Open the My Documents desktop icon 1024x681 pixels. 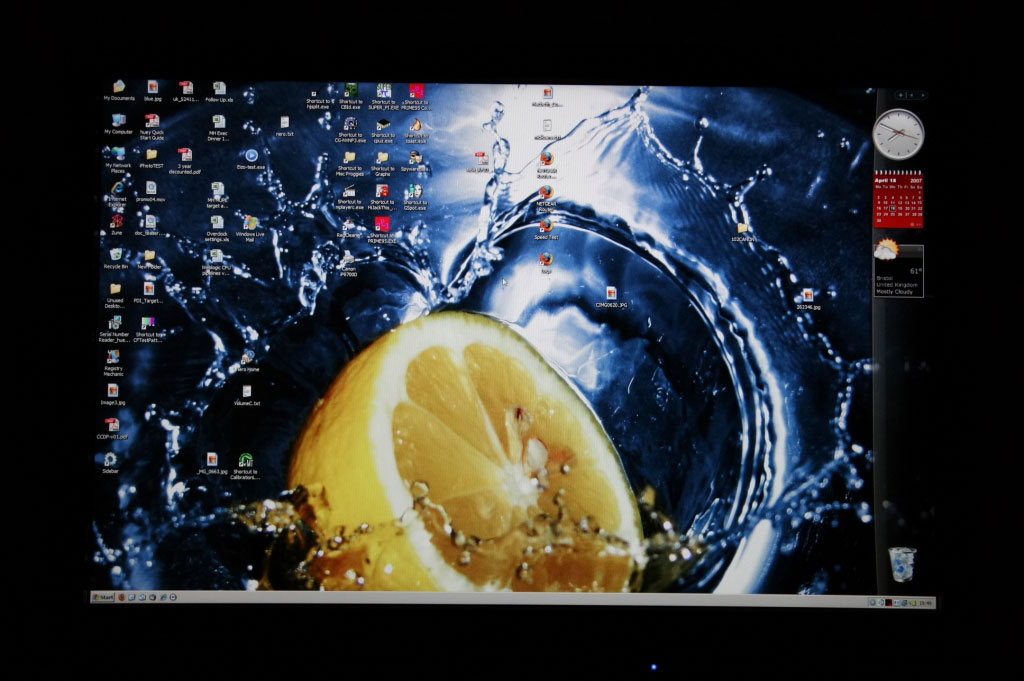click(x=118, y=88)
